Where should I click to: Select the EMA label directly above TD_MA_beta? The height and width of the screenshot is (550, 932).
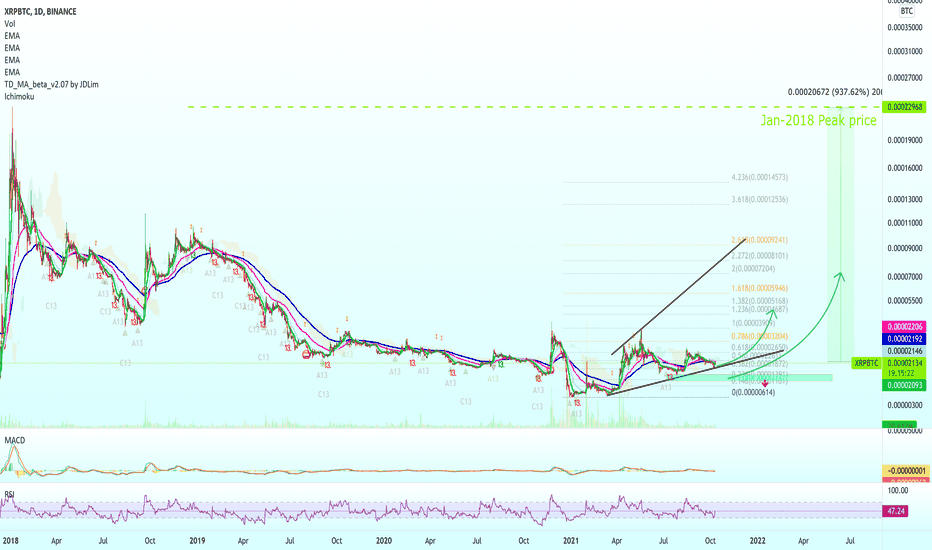12,72
